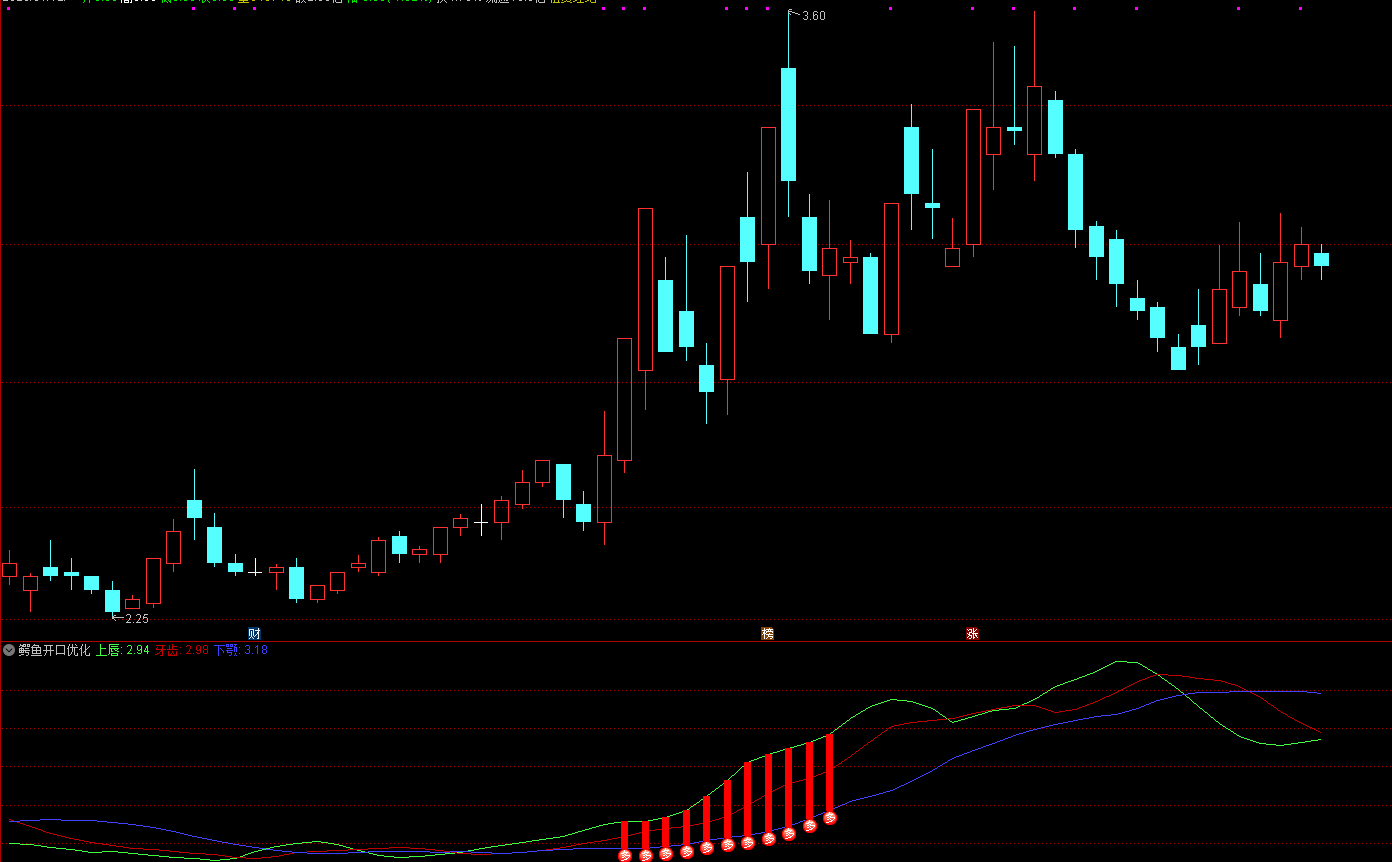Click the 财 financial info marker
This screenshot has height=862, width=1392.
(x=255, y=633)
